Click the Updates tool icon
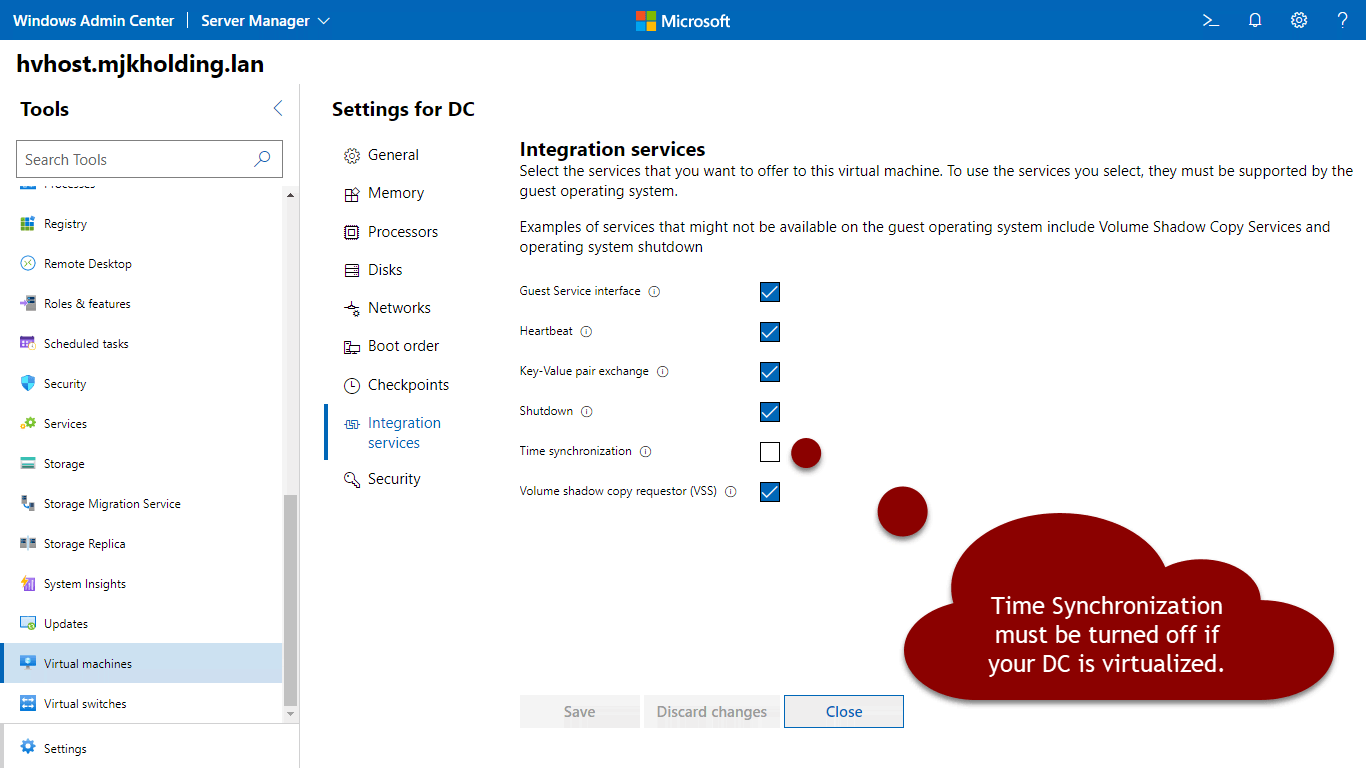Screen dimensions: 1366x768 tap(28, 624)
